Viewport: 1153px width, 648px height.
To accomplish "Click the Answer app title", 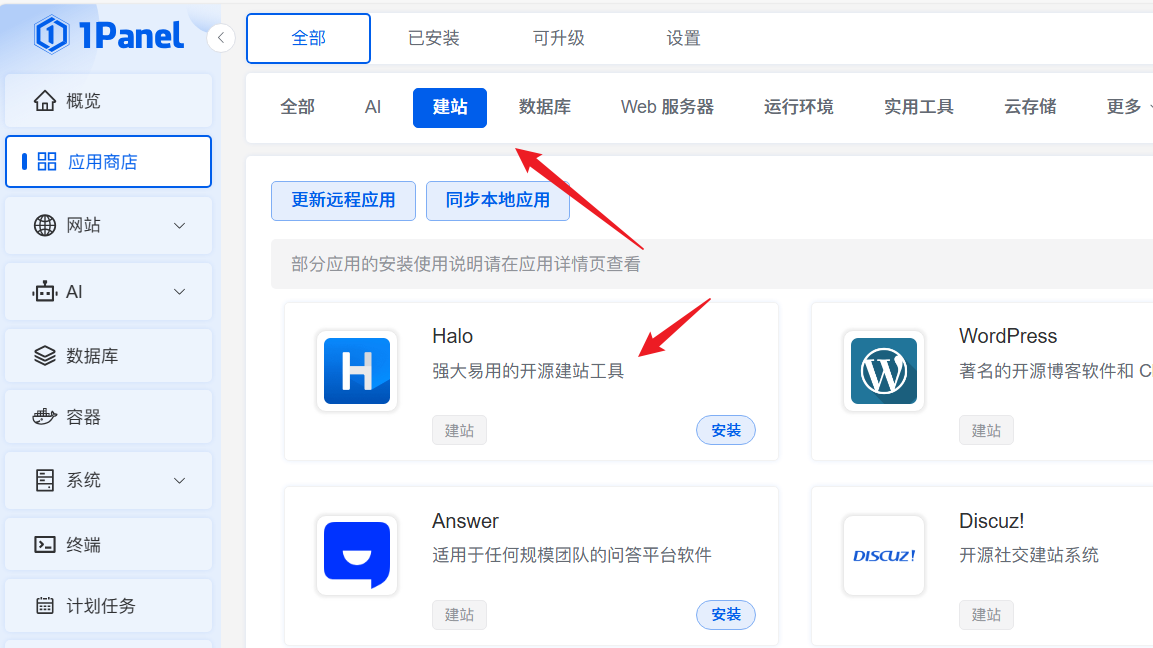I will point(465,521).
